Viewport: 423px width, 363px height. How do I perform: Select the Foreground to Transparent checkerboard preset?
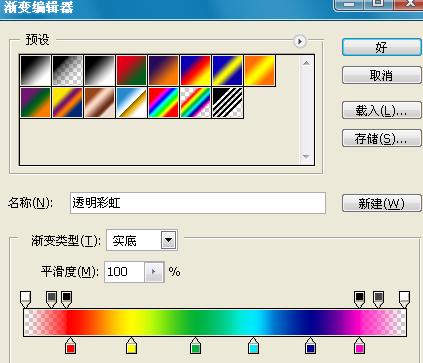click(x=67, y=70)
